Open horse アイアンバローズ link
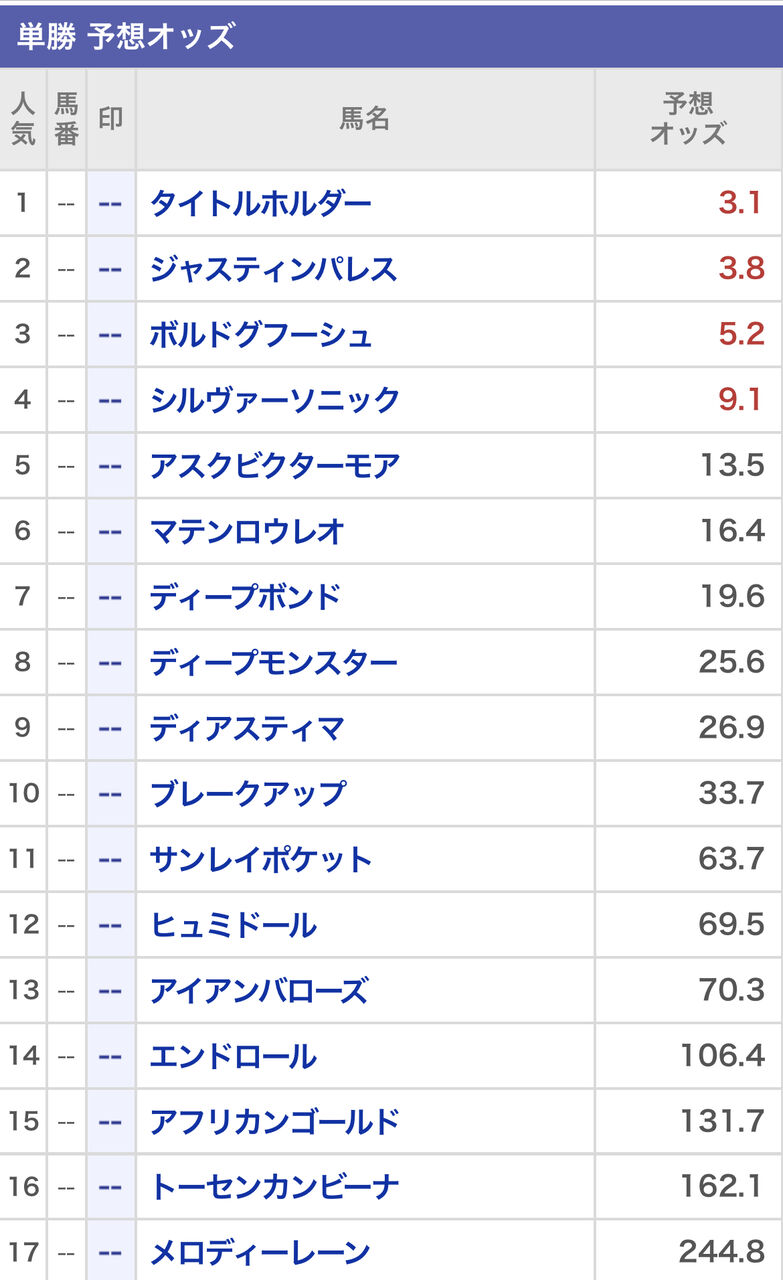This screenshot has height=1280, width=783. (x=259, y=989)
